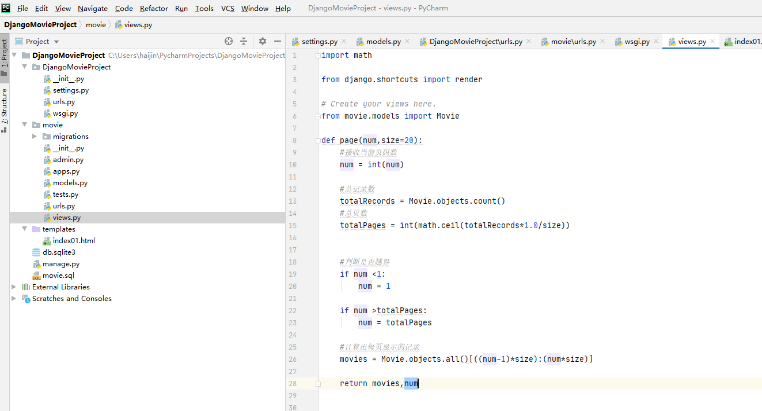Select the views.py editor tab

pos(692,42)
